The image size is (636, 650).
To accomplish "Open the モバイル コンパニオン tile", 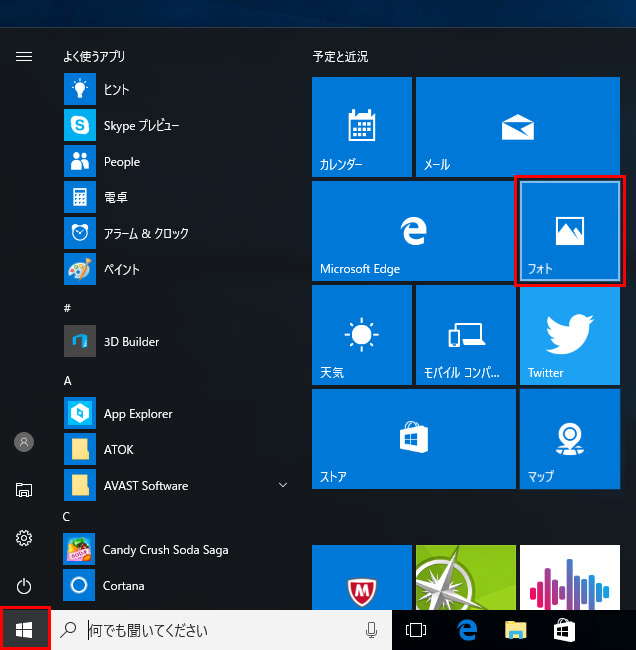I will [x=465, y=335].
